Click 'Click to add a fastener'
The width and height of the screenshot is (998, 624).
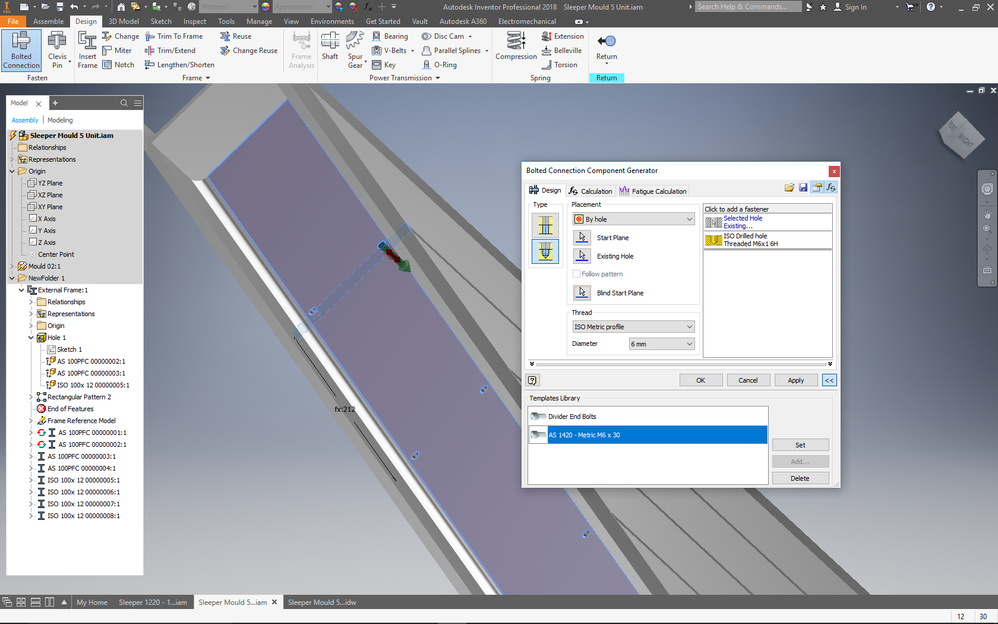coord(767,209)
